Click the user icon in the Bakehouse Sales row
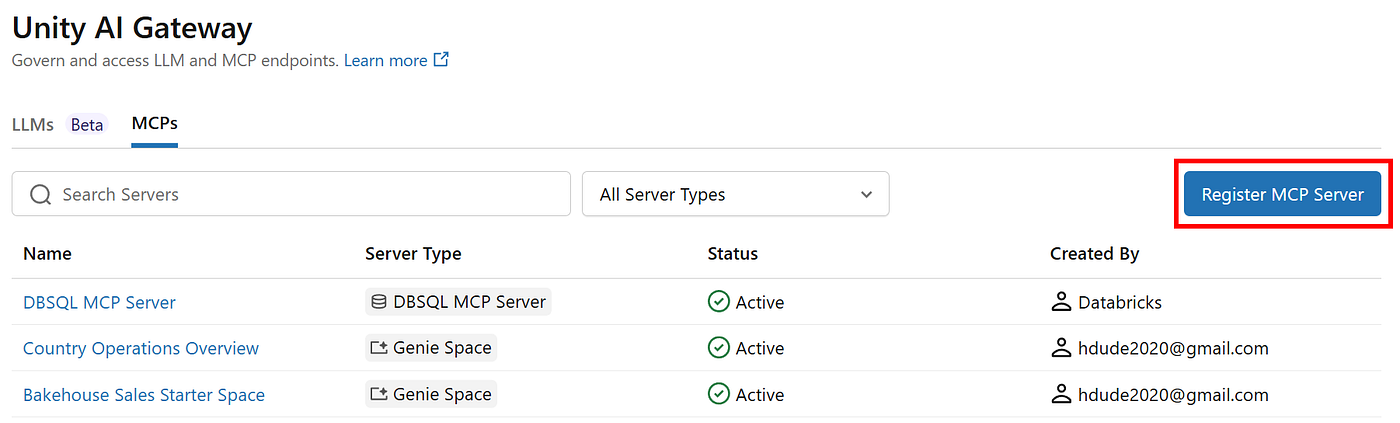1400x423 pixels. coord(1061,394)
